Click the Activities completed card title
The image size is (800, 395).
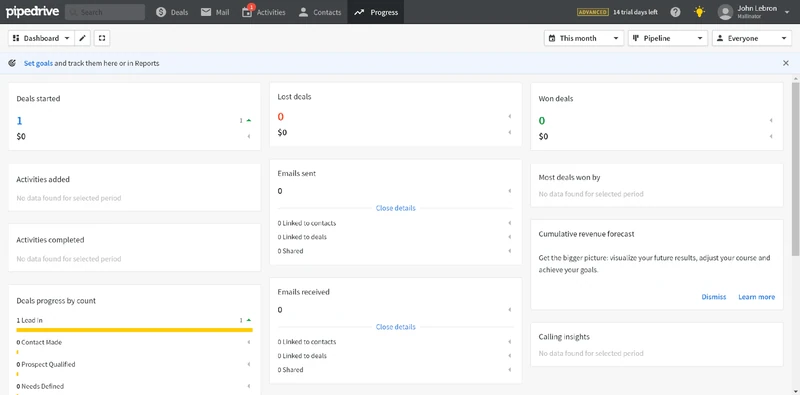point(50,240)
